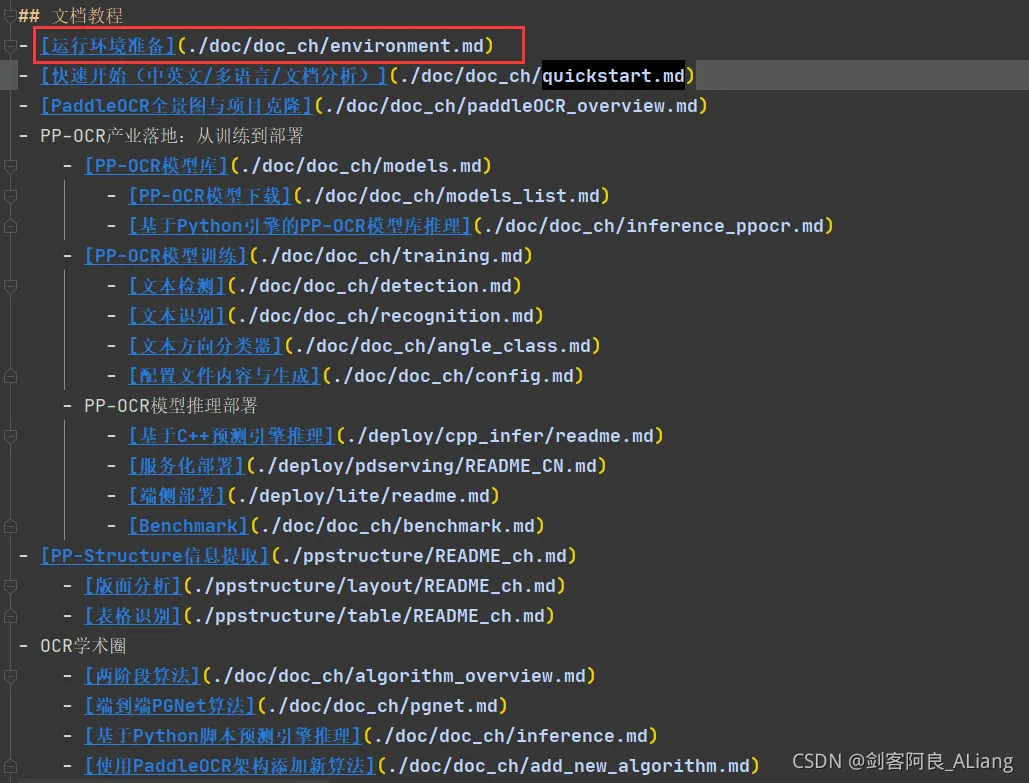Open the 两阶段算法 link
The width and height of the screenshot is (1029, 783).
[x=142, y=676]
